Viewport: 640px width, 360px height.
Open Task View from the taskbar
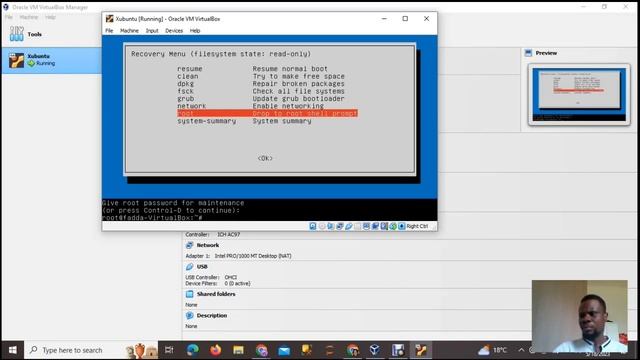pos(169,350)
